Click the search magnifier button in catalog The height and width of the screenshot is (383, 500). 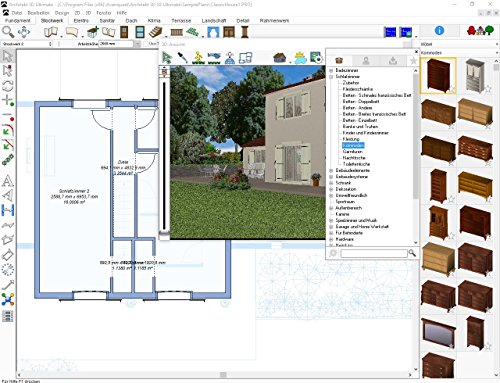pos(412,253)
